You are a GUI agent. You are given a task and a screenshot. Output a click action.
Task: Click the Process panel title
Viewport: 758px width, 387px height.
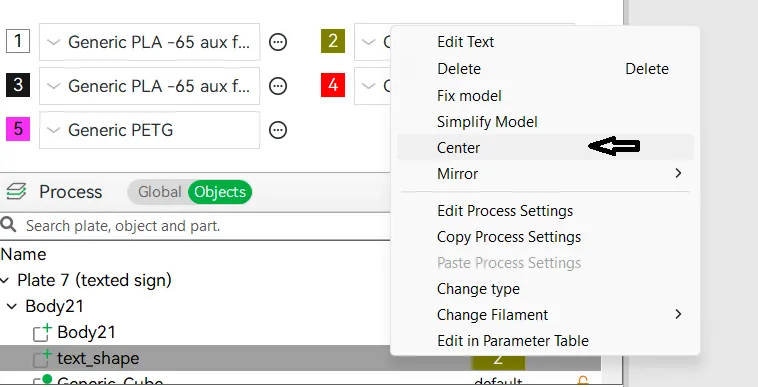tap(71, 192)
